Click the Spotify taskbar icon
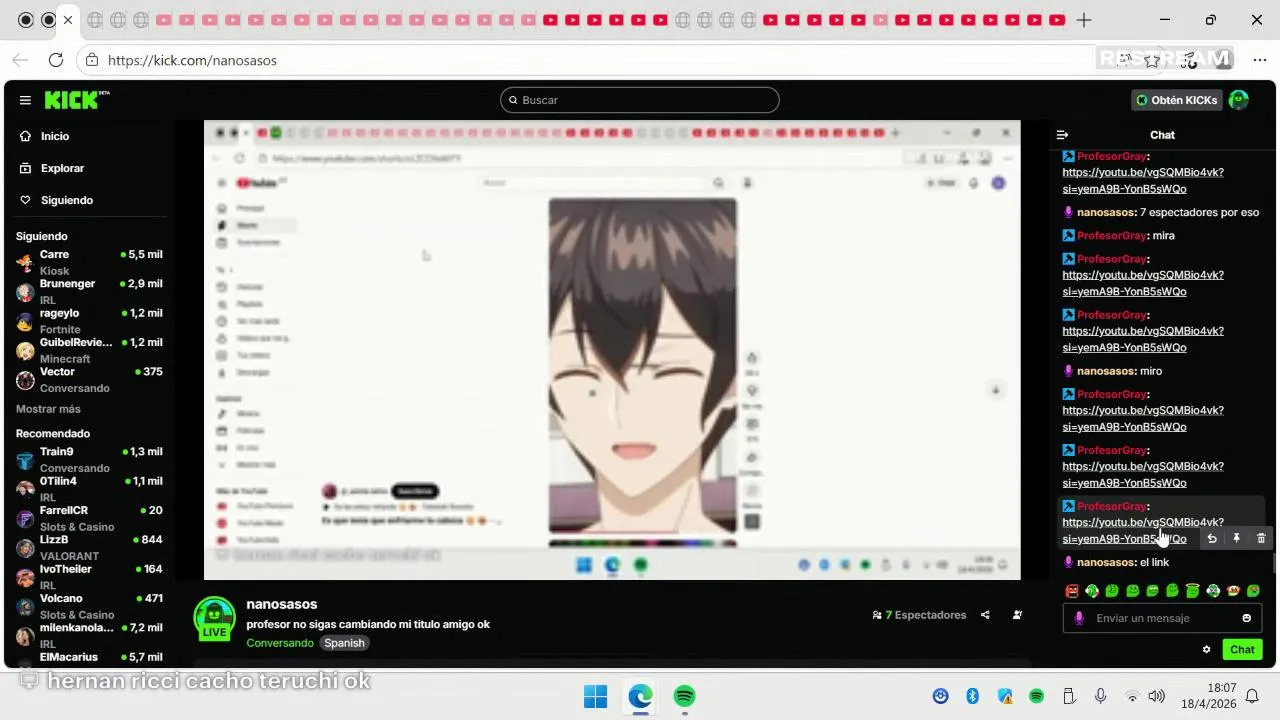1280x720 pixels. [x=684, y=696]
